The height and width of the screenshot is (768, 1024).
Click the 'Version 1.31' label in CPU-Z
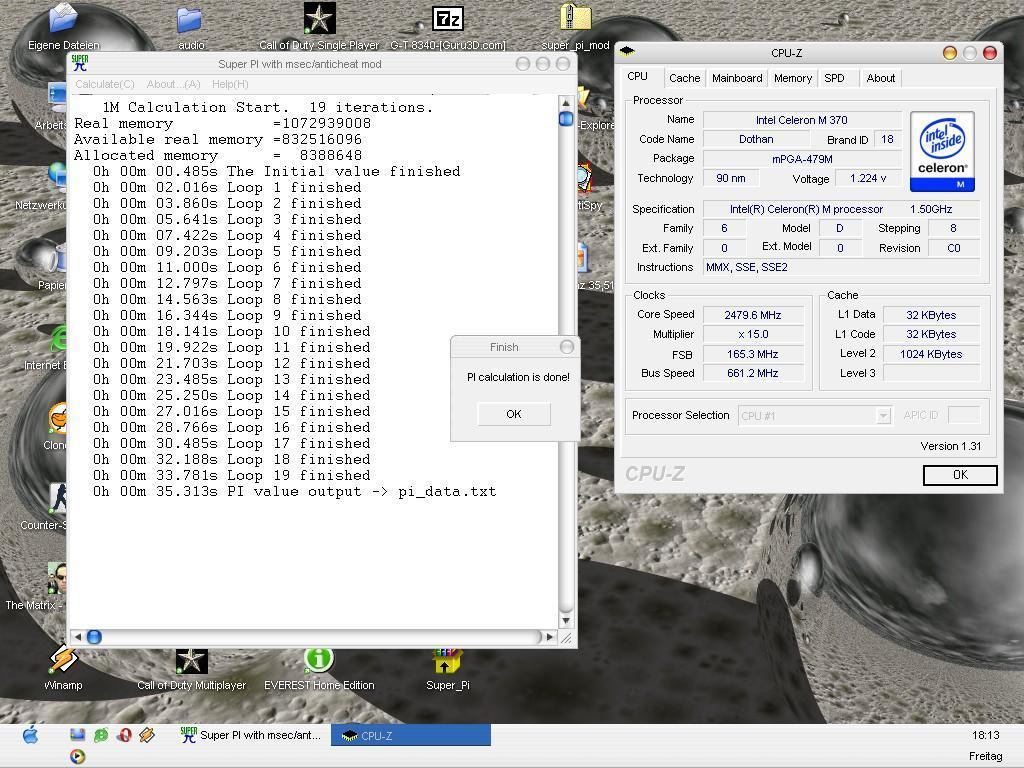click(951, 446)
